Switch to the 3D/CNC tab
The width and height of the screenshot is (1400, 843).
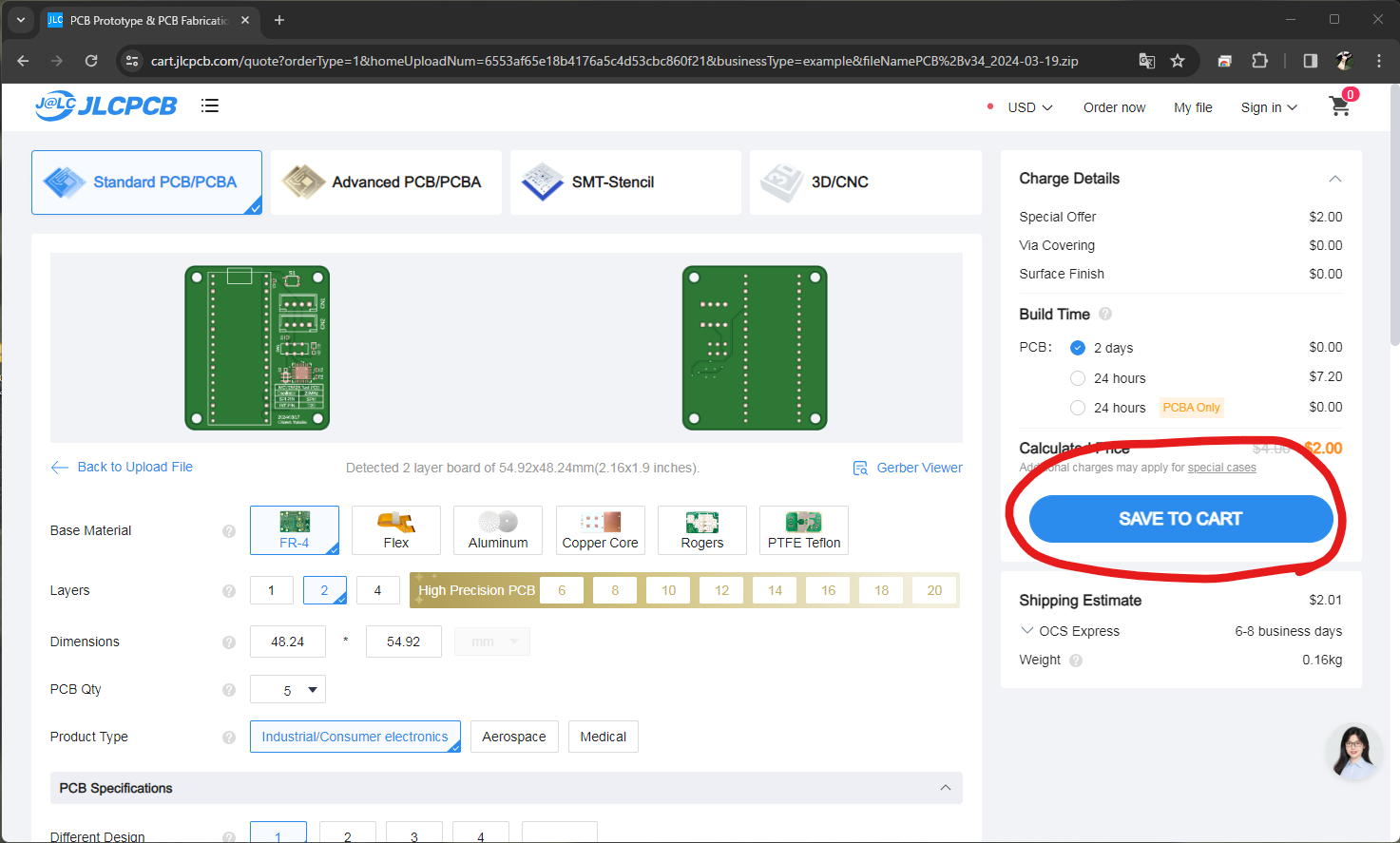click(865, 182)
